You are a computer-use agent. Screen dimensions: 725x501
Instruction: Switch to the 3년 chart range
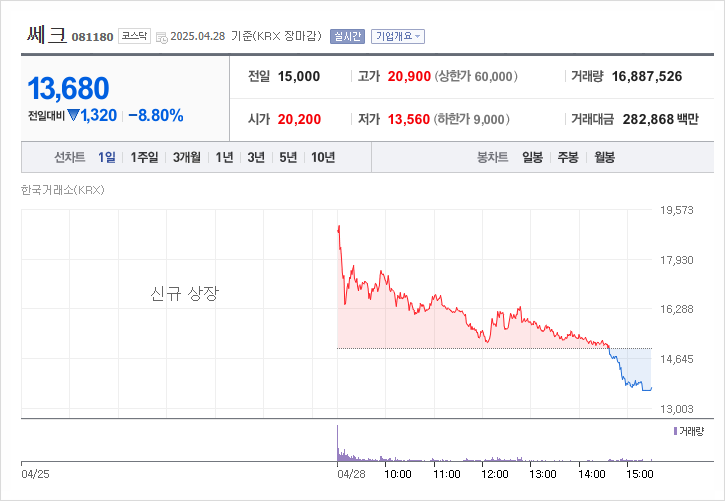coord(256,157)
